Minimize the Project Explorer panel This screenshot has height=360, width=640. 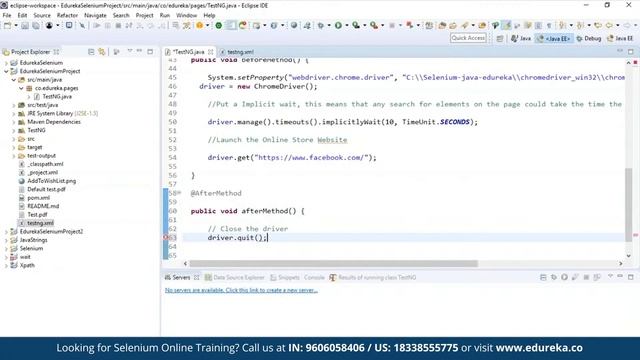click(140, 51)
